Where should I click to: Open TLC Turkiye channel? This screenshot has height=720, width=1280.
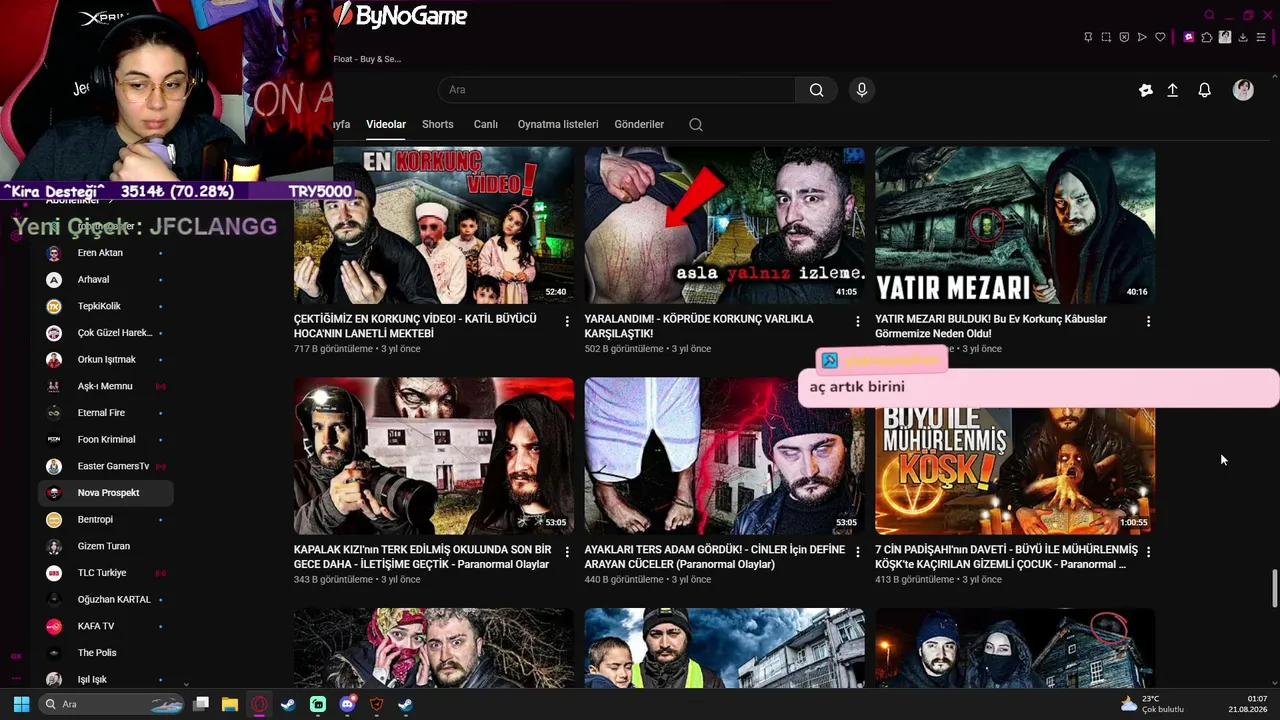pyautogui.click(x=106, y=573)
